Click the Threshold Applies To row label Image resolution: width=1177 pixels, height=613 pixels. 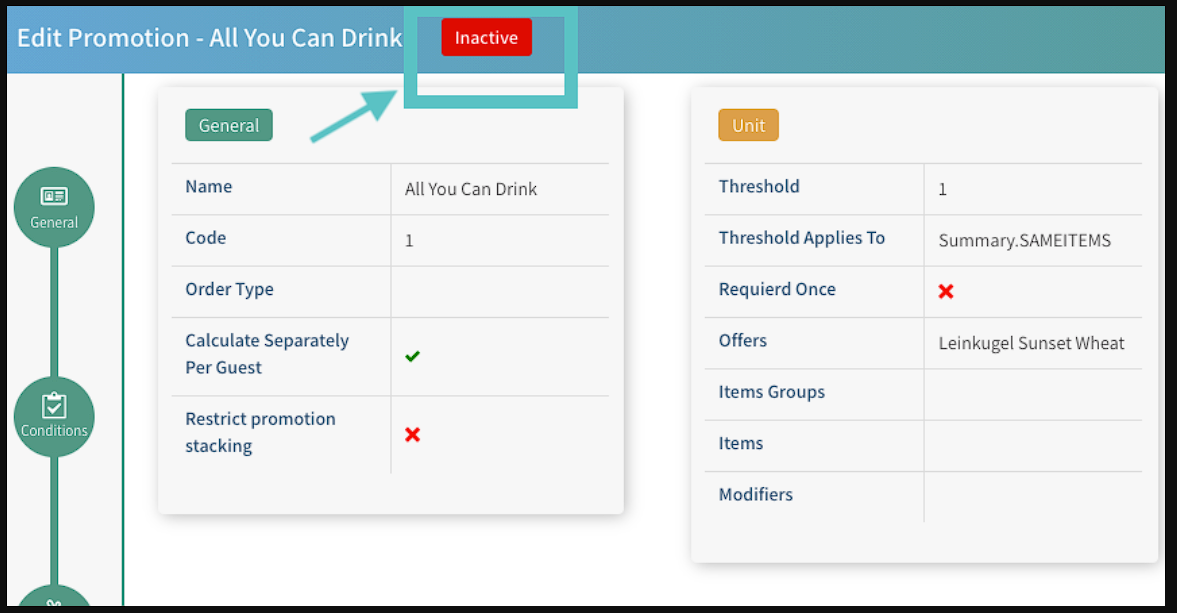click(x=802, y=238)
